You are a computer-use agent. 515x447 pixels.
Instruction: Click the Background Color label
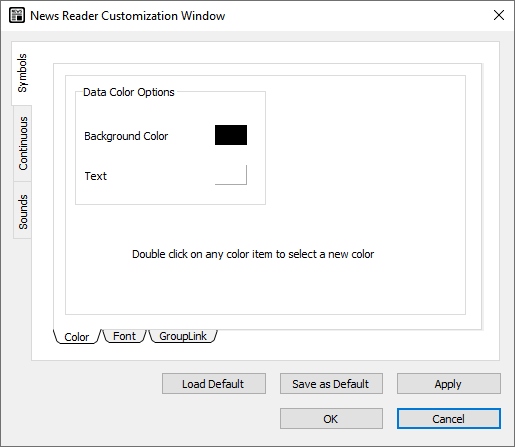126,136
